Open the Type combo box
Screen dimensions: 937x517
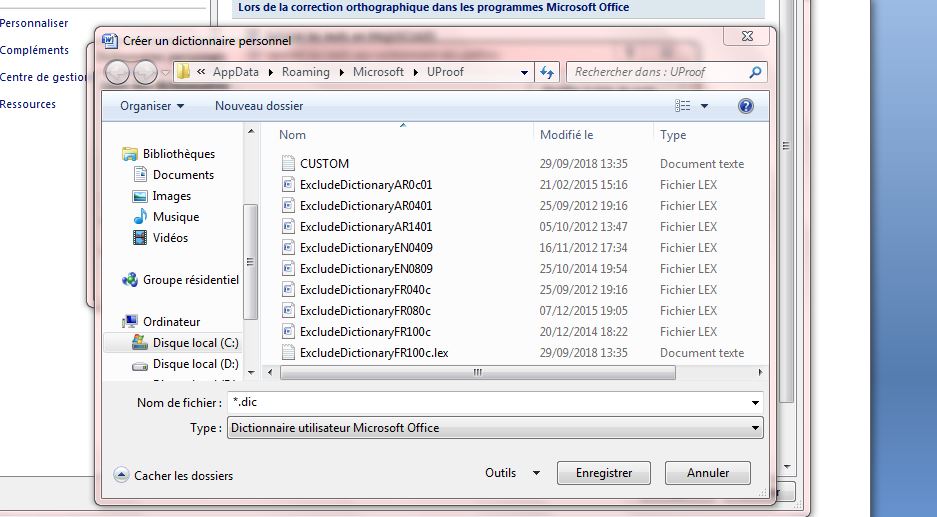point(495,428)
